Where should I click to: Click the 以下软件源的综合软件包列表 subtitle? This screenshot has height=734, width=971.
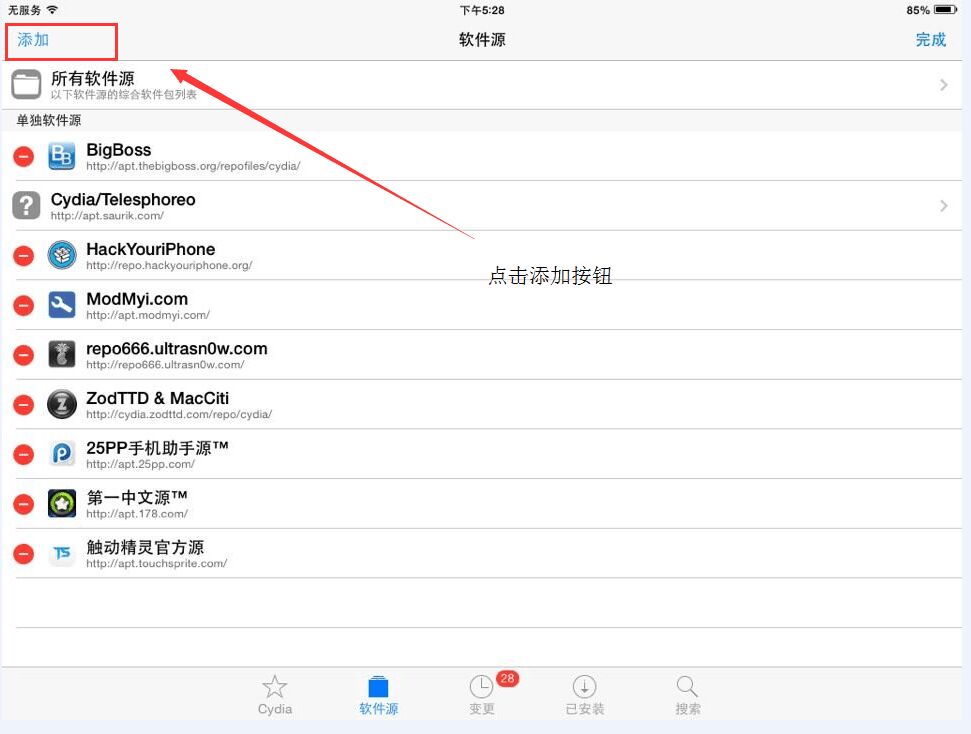coord(124,95)
